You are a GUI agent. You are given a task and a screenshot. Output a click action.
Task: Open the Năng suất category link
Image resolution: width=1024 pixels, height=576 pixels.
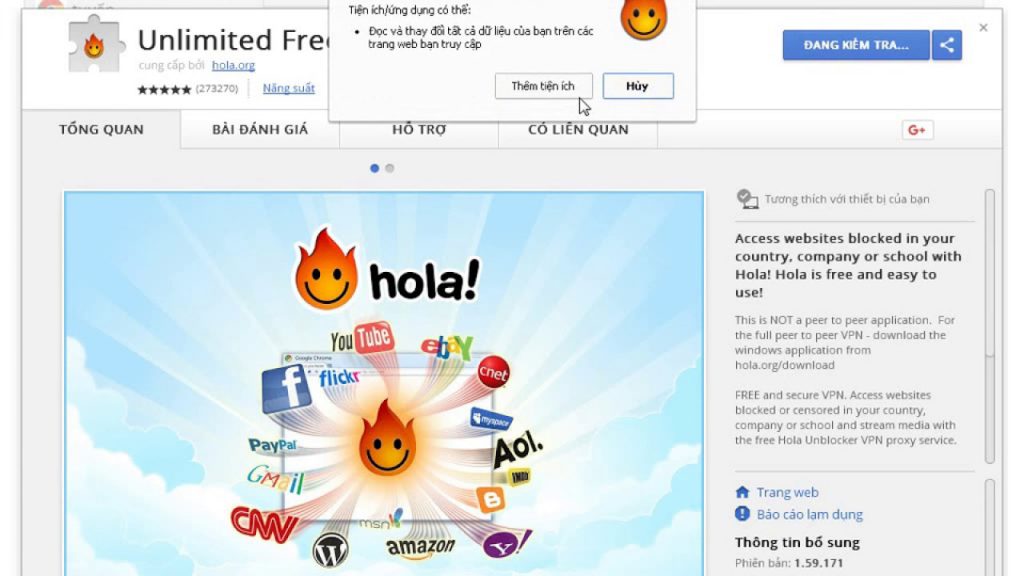(289, 88)
